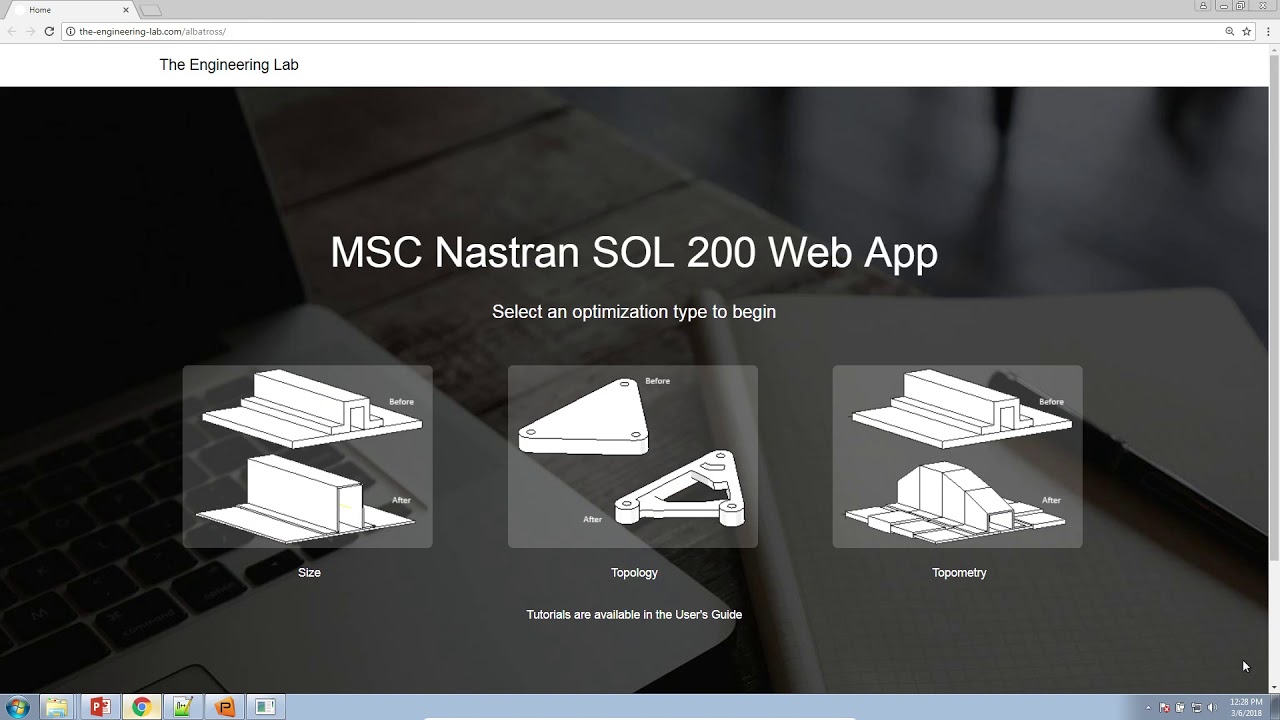Click the Select an optimization type text

tap(634, 312)
